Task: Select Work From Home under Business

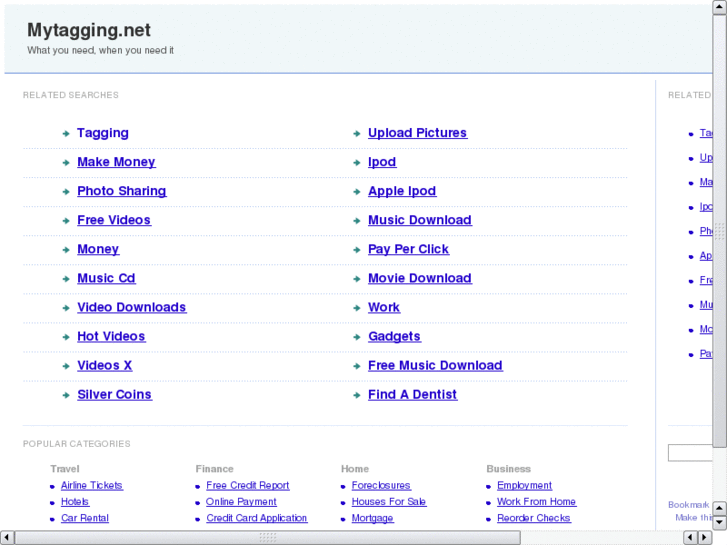Action: coord(536,502)
